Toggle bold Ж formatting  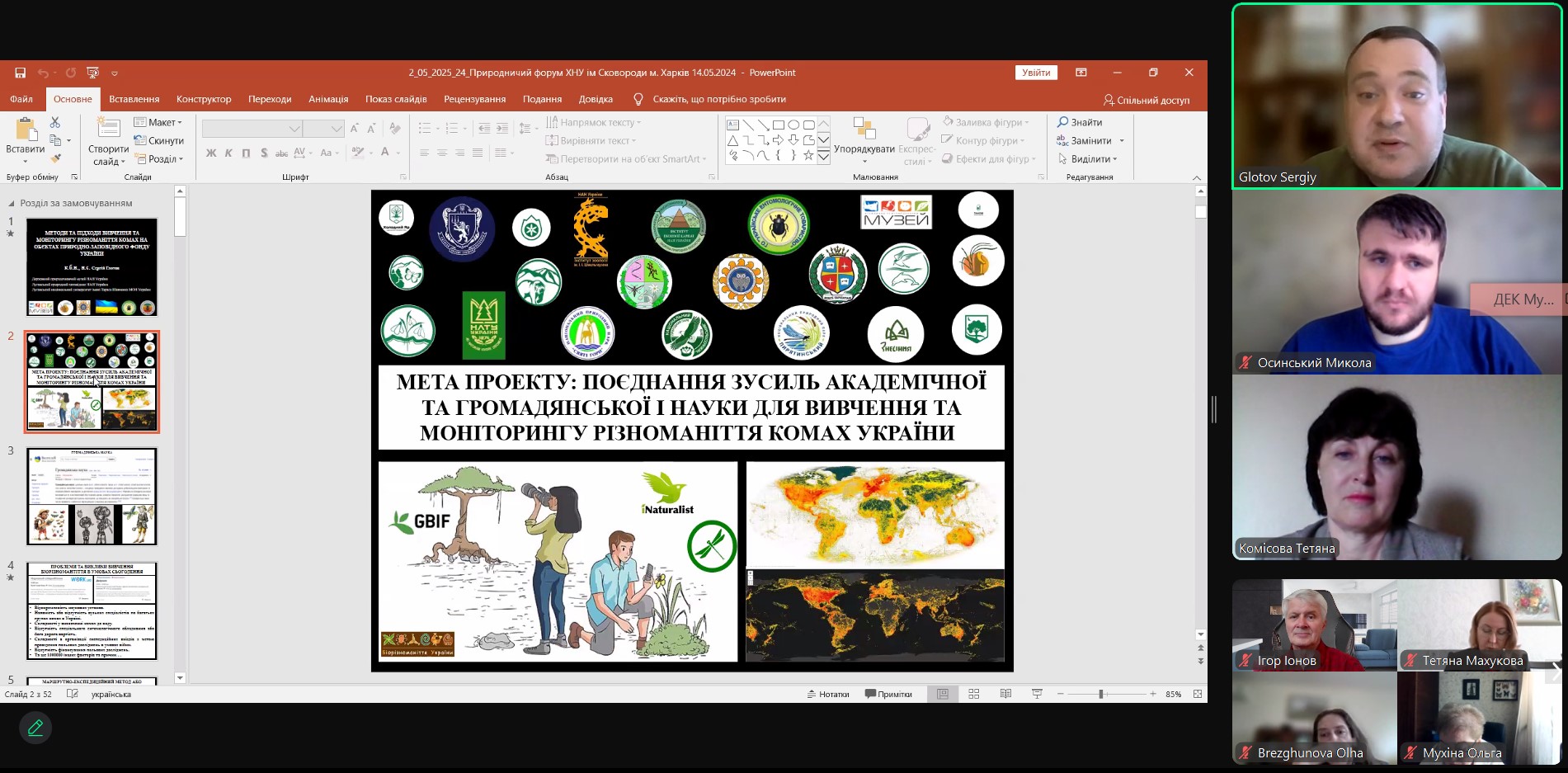211,153
